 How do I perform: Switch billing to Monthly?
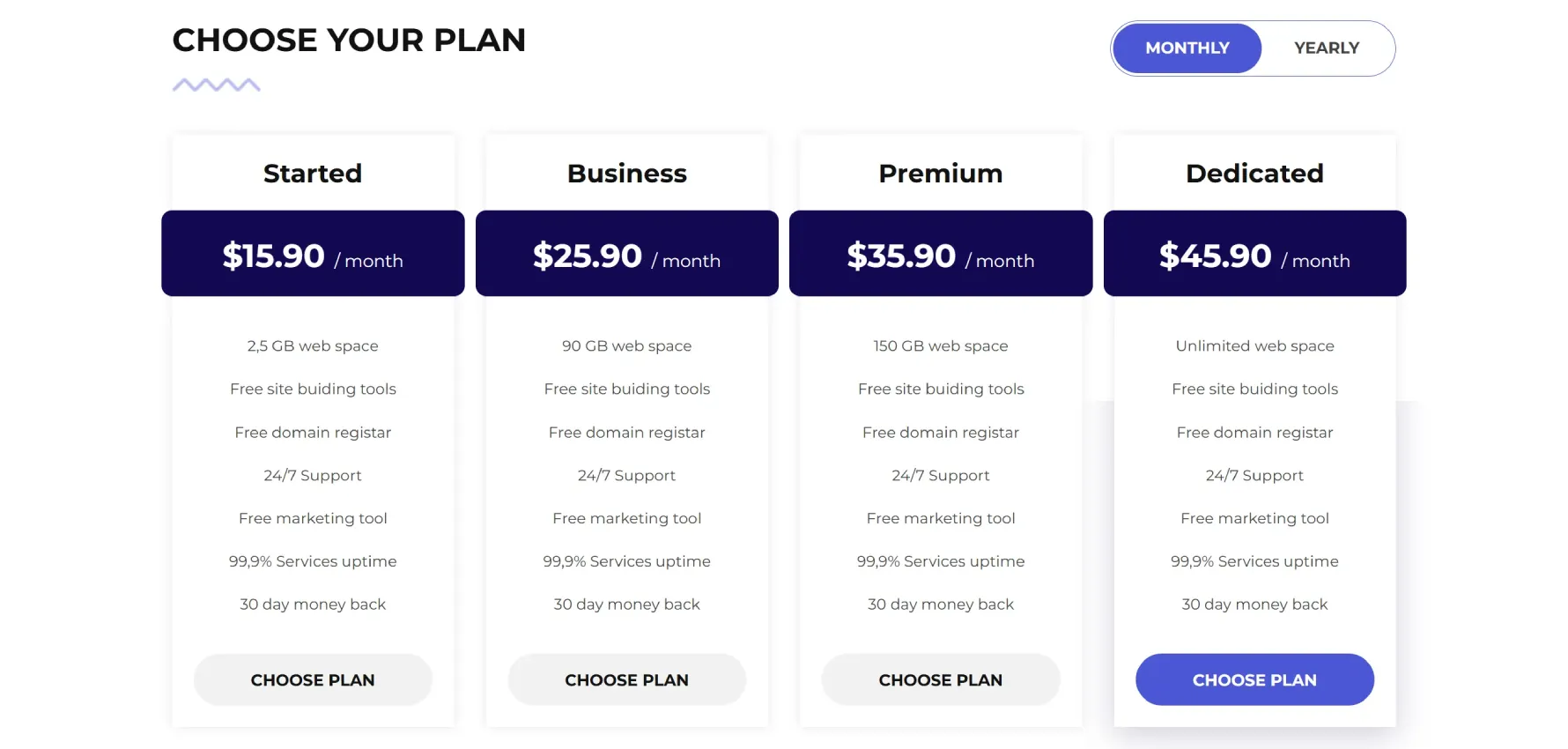click(x=1187, y=48)
